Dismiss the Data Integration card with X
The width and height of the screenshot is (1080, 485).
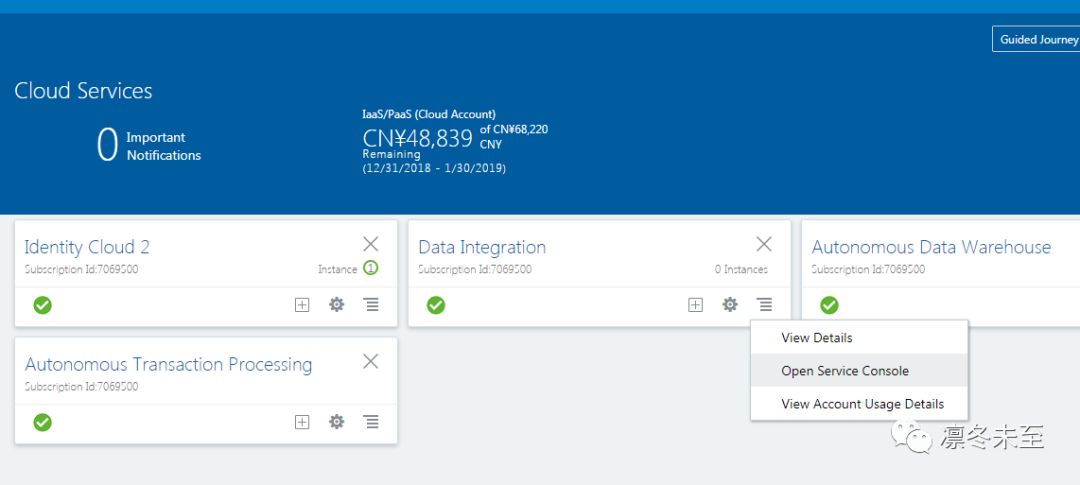click(764, 244)
